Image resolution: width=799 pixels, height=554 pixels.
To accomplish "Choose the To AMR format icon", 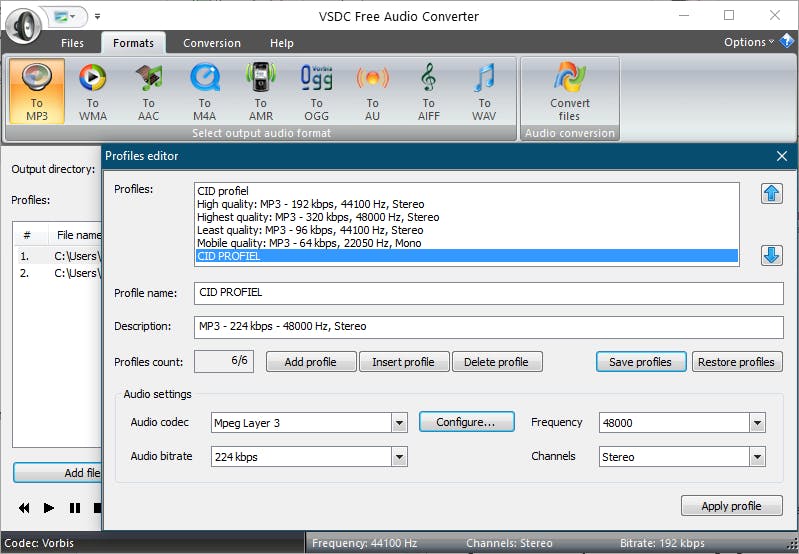I will (261, 91).
